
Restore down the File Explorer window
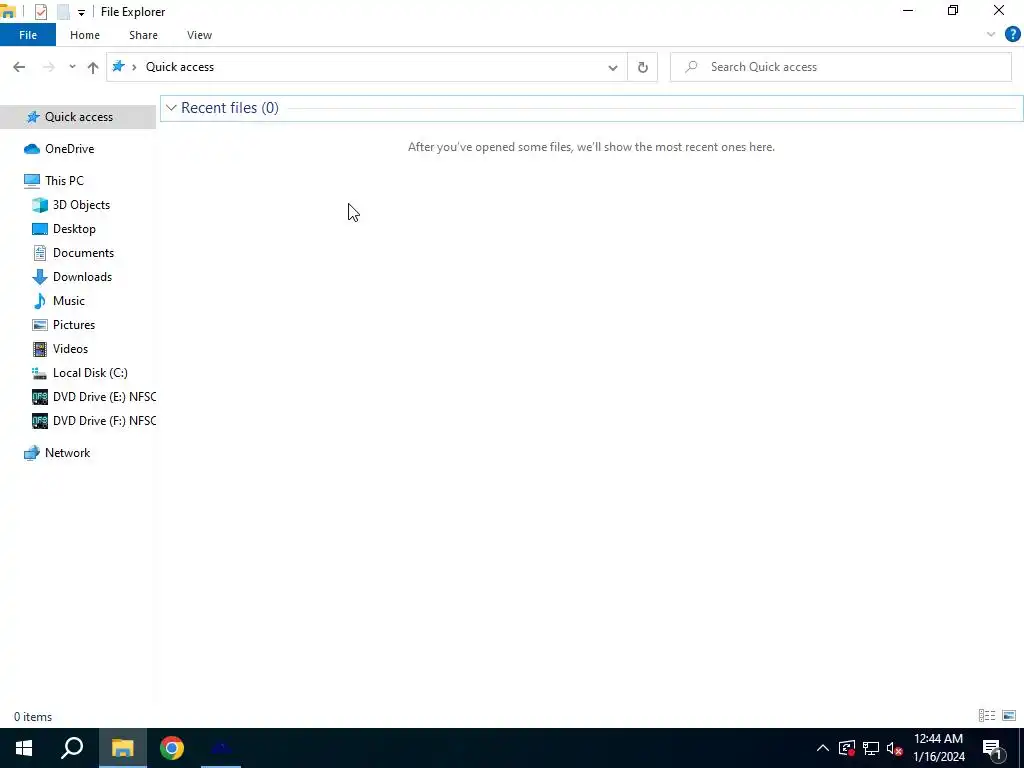(x=953, y=11)
